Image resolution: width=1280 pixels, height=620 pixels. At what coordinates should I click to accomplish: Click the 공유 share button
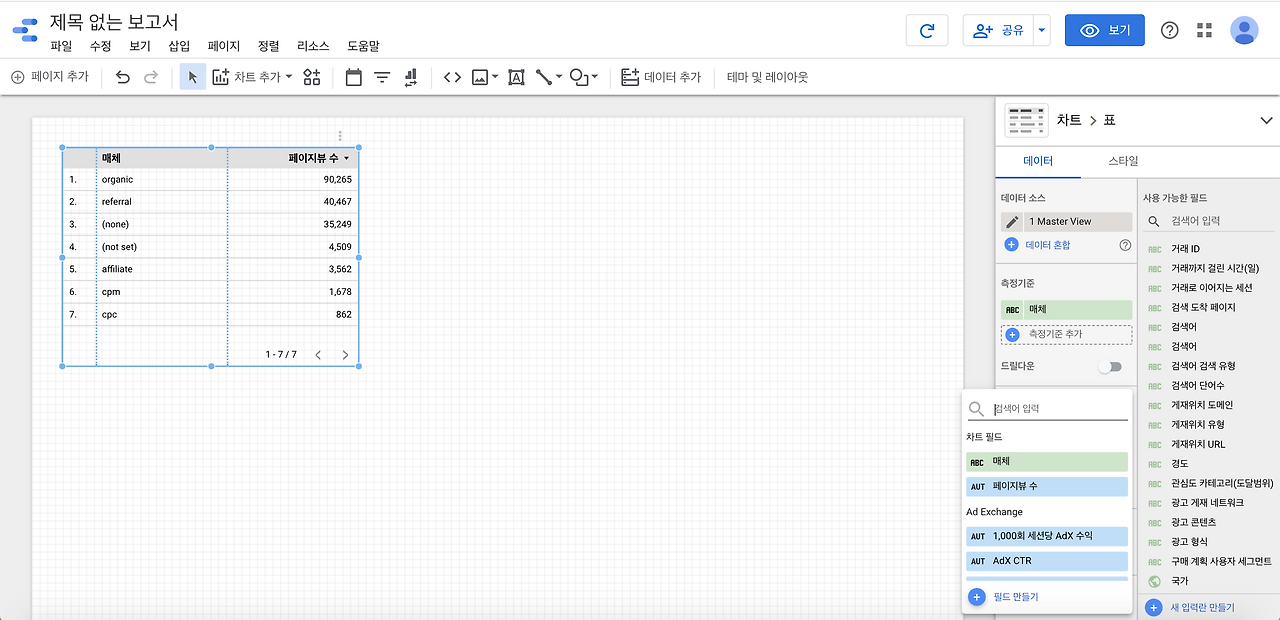[x=998, y=30]
